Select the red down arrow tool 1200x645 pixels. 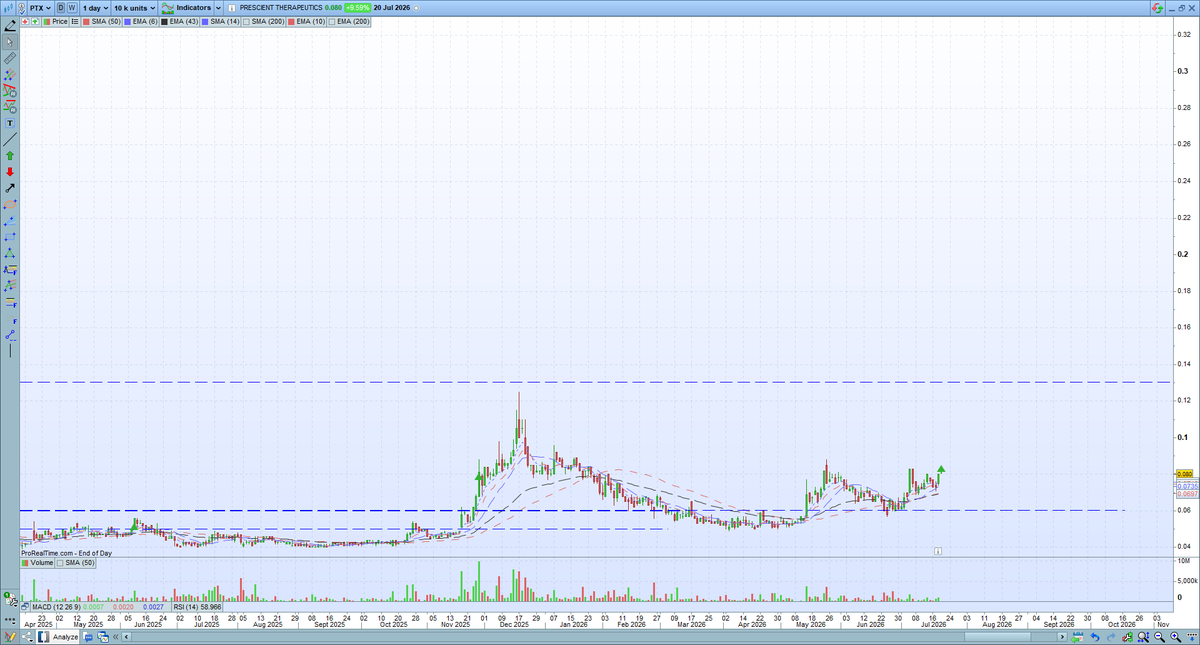[x=10, y=171]
